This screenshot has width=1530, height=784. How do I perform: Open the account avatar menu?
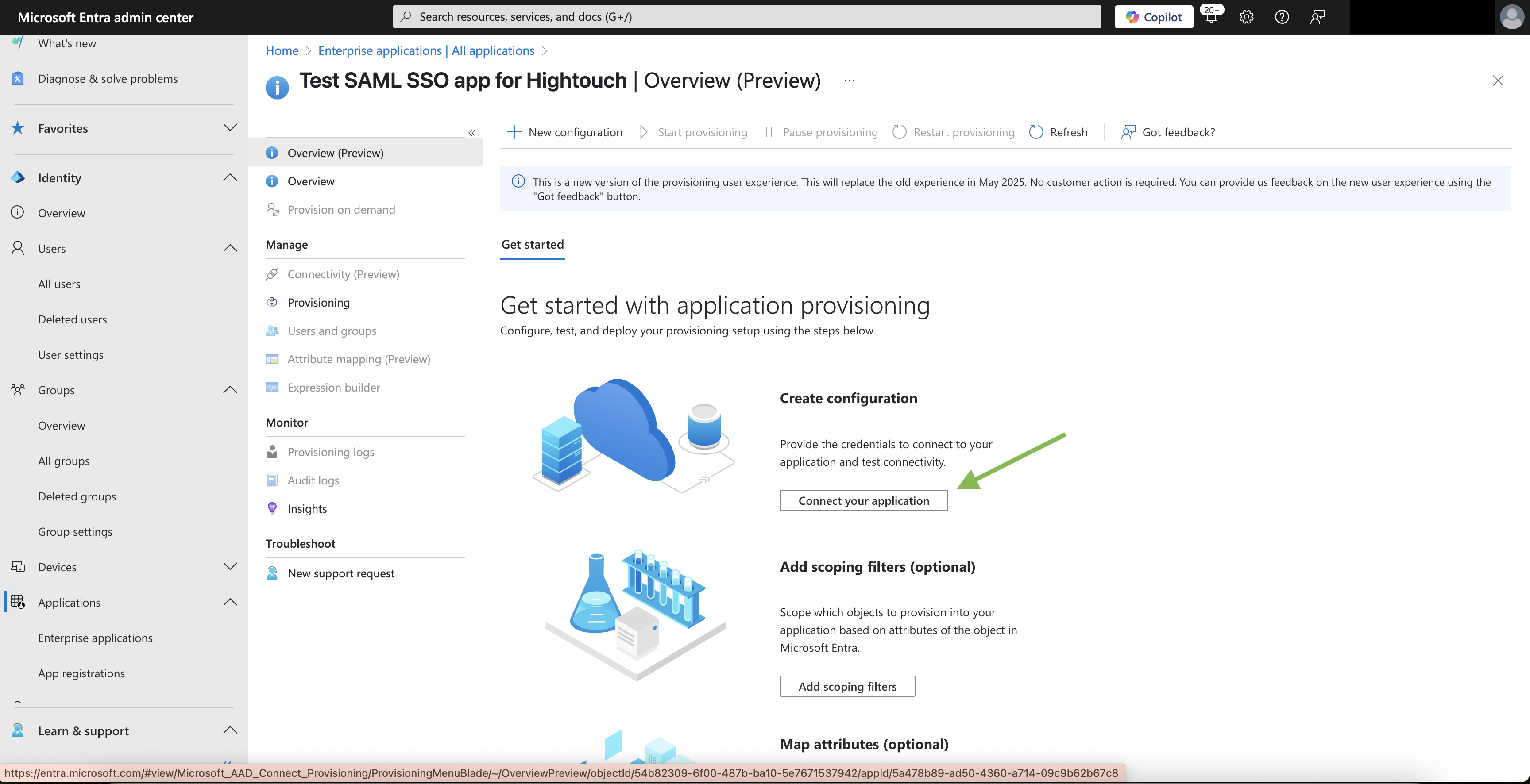[x=1511, y=17]
